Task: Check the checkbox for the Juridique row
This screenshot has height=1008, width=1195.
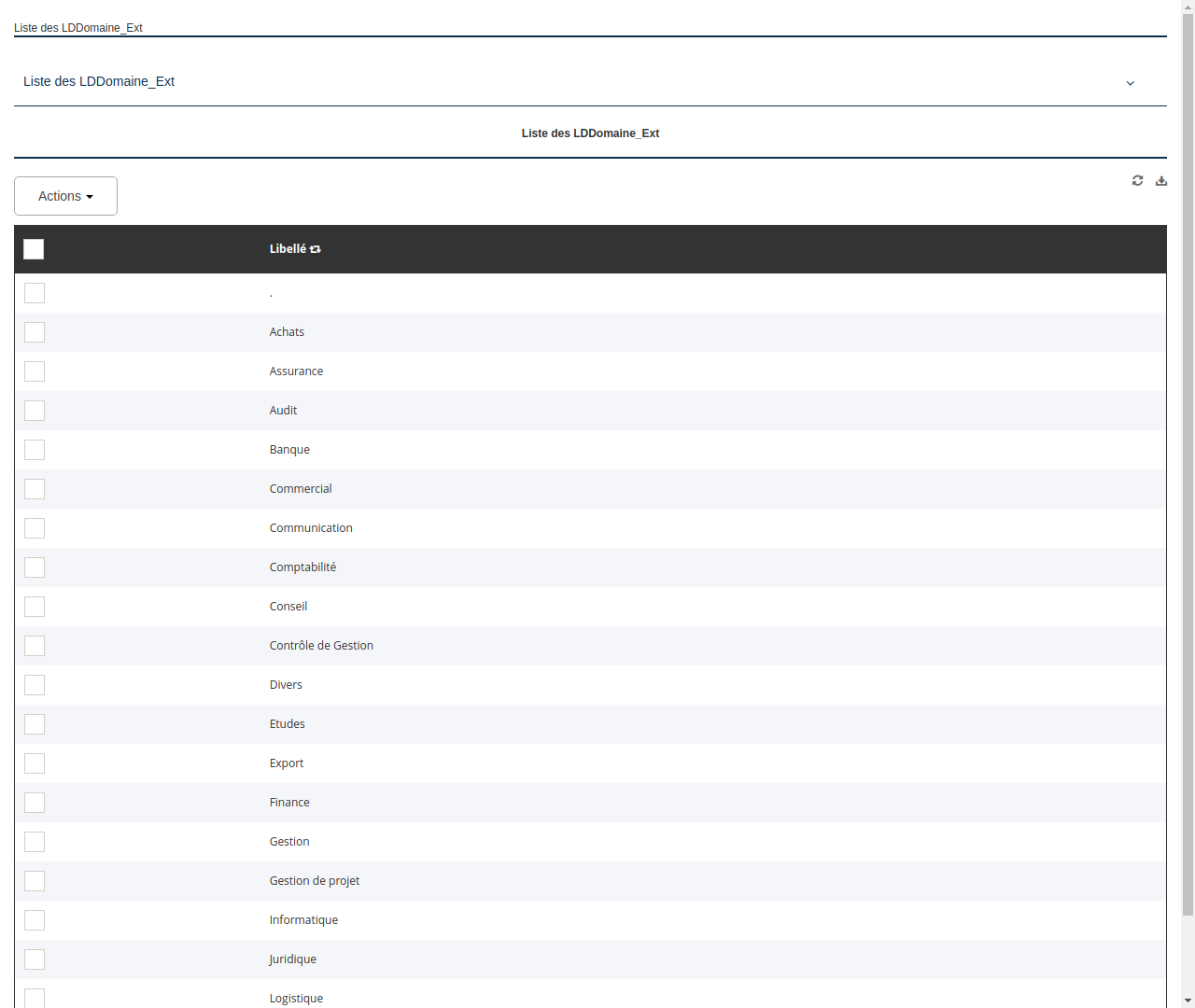Action: (x=35, y=959)
